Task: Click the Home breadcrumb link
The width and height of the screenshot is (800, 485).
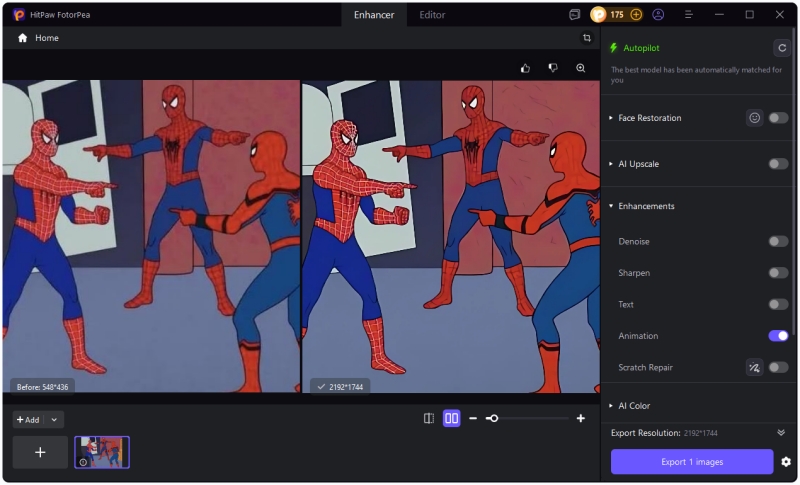Action: point(47,38)
